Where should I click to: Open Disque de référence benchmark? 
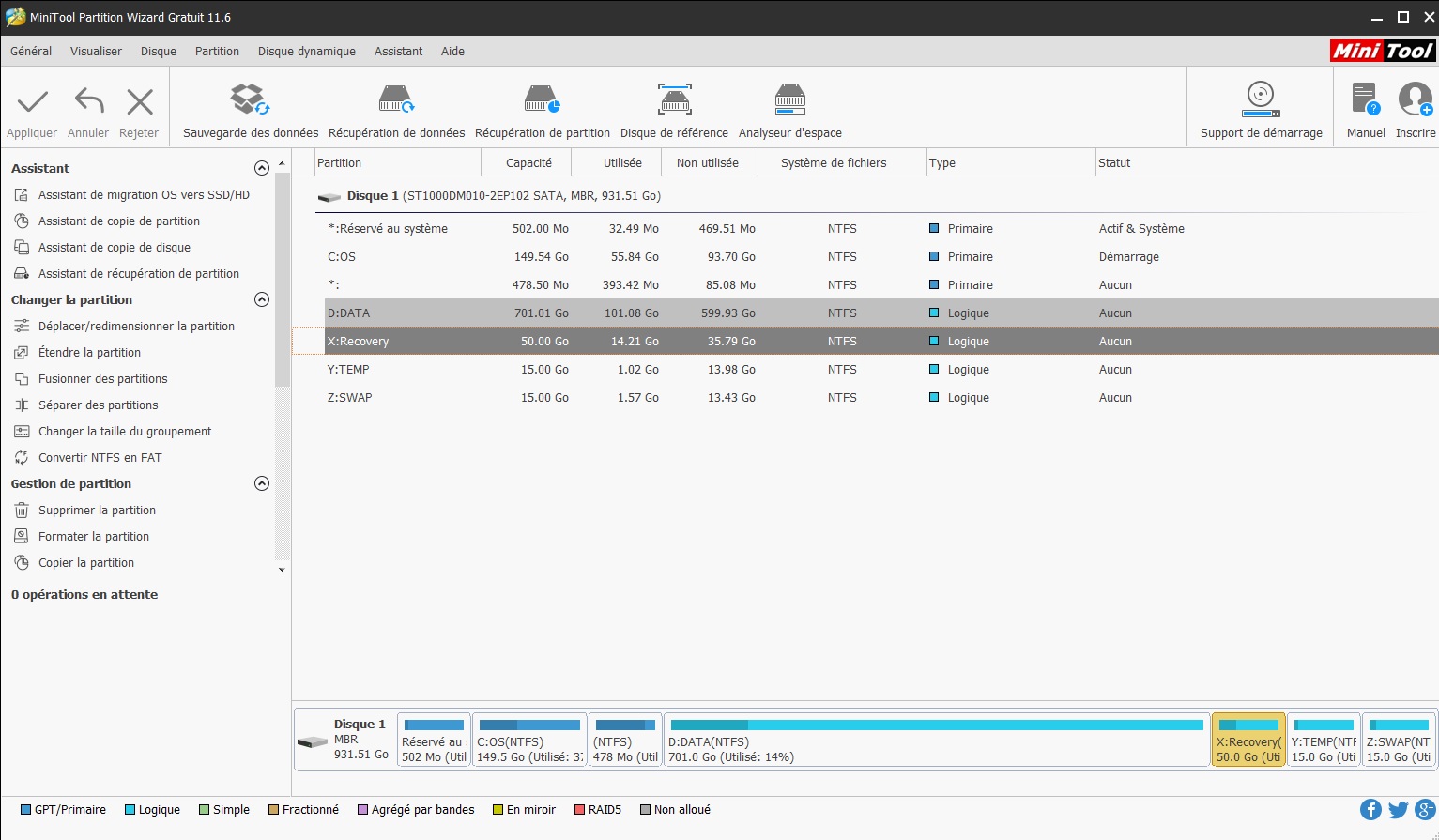click(x=674, y=112)
